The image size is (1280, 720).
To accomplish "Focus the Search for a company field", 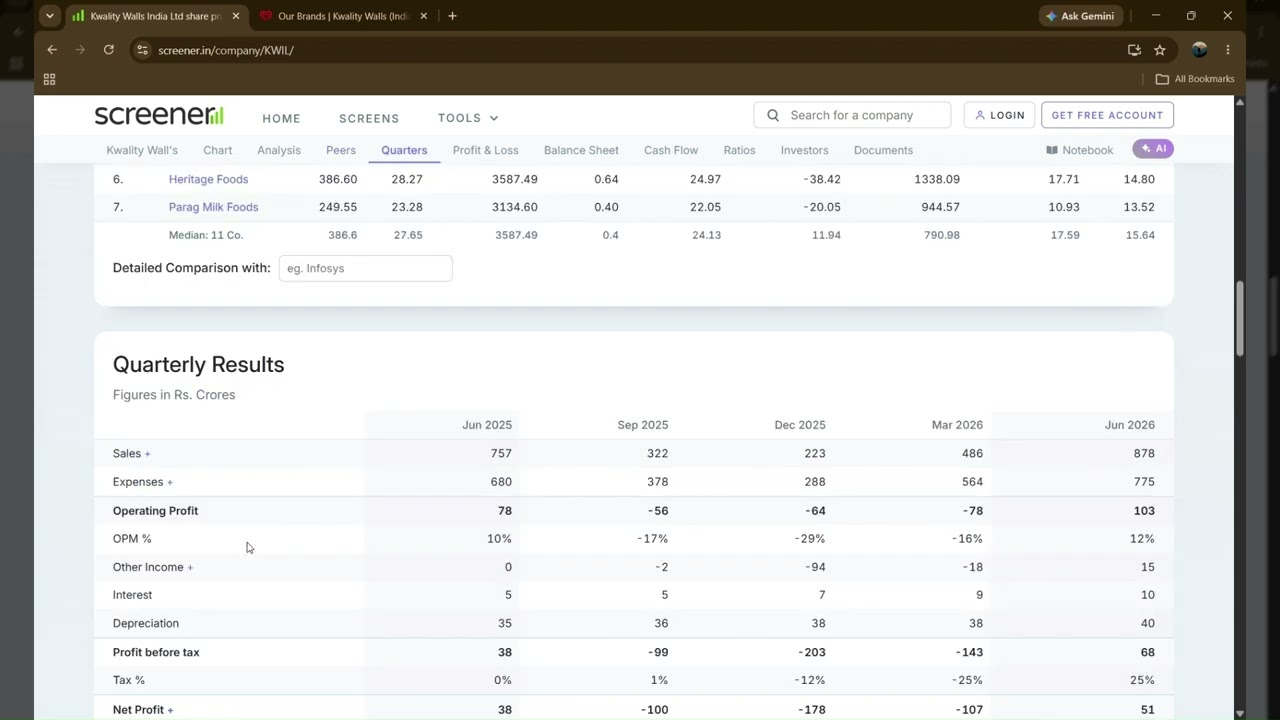I will 852,115.
